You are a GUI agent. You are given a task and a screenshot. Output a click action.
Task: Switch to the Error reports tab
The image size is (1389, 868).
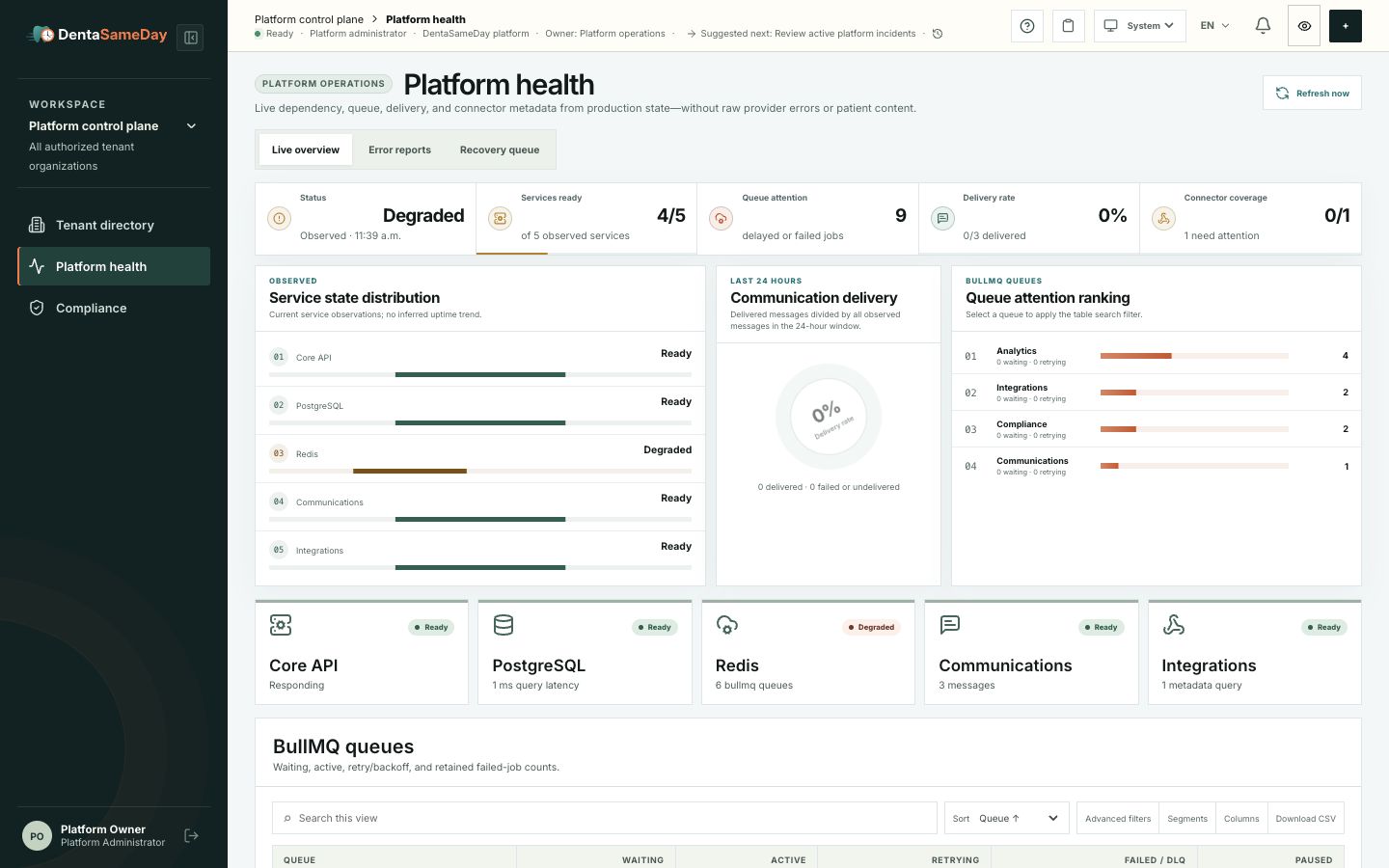[x=399, y=149]
